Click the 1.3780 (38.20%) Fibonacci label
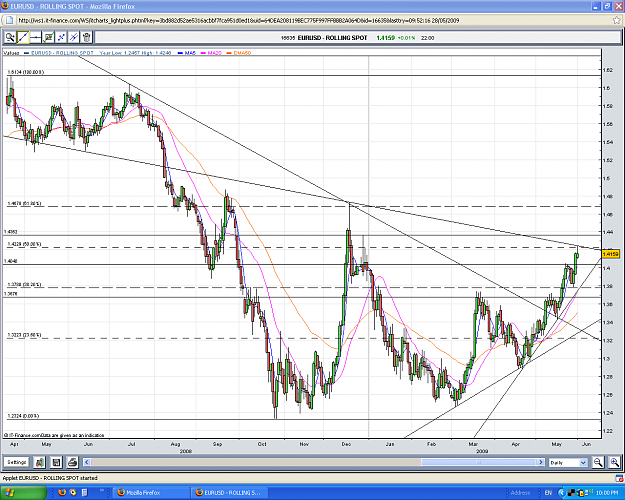This screenshot has width=625, height=500. point(24,284)
